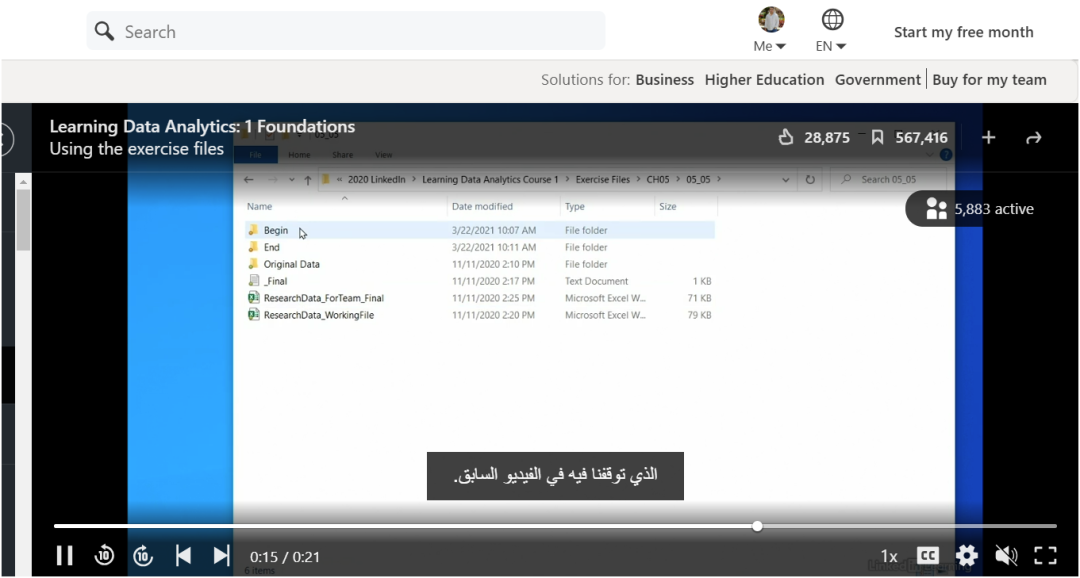
Task: Click the Learning Data Analytics Course 1 breadcrumb
Action: (490, 179)
